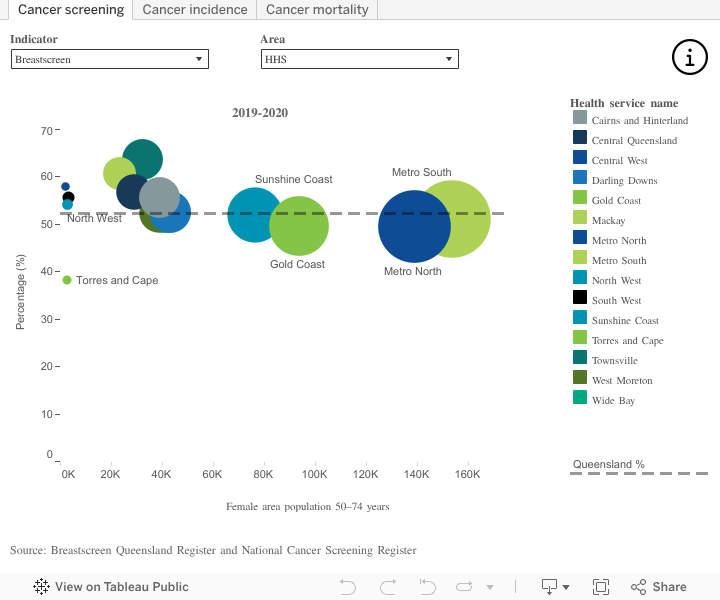Select the Cancer screening tab
The height and width of the screenshot is (600, 720).
point(71,10)
